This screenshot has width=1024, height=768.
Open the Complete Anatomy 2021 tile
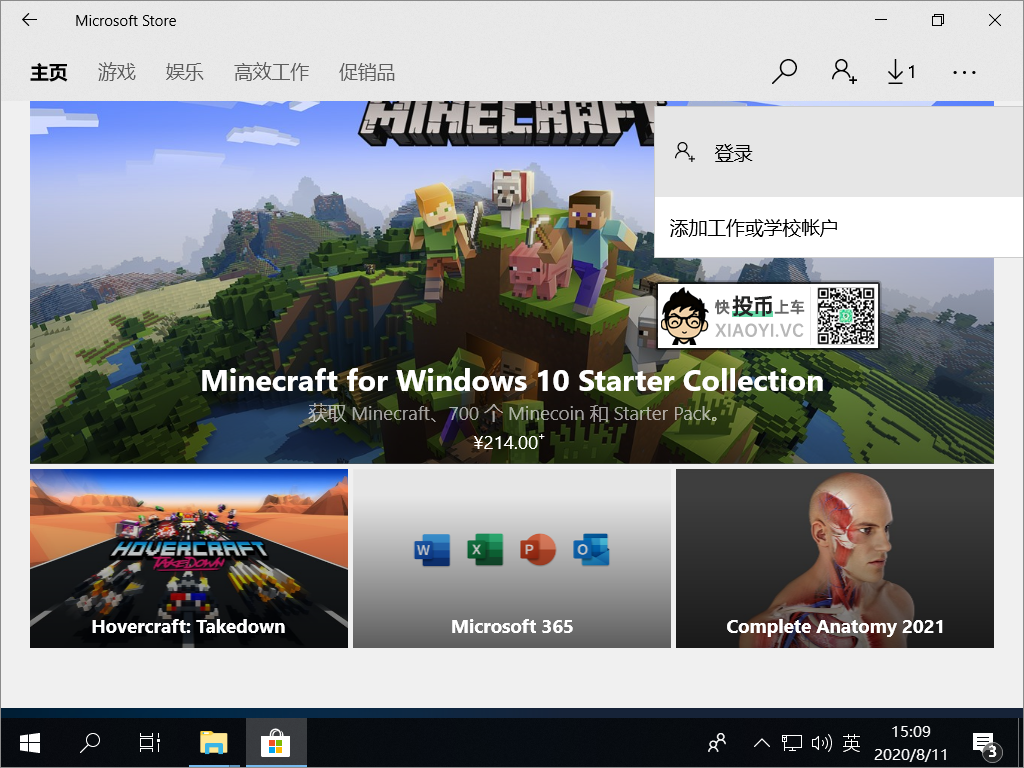tap(835, 558)
